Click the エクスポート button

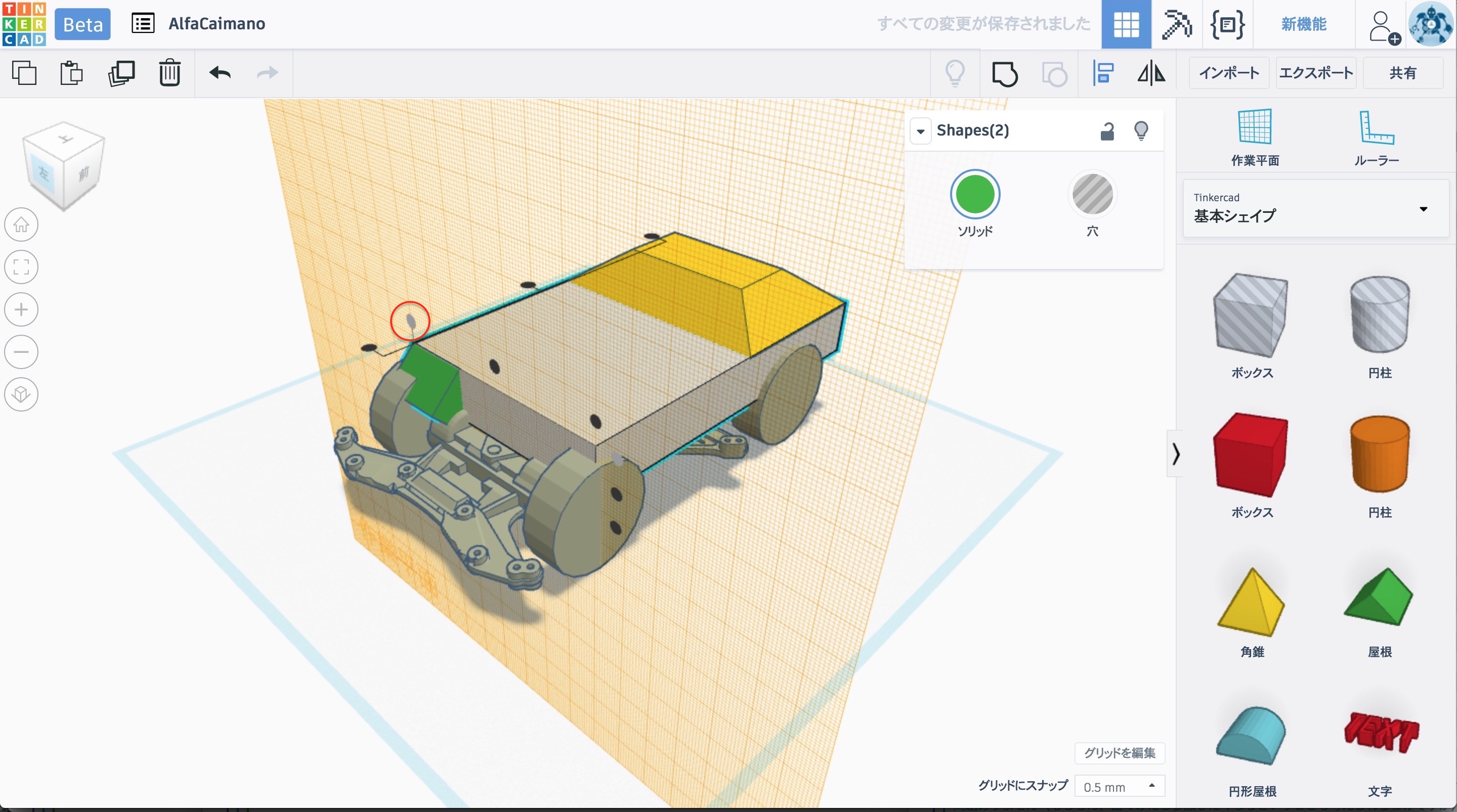1315,73
